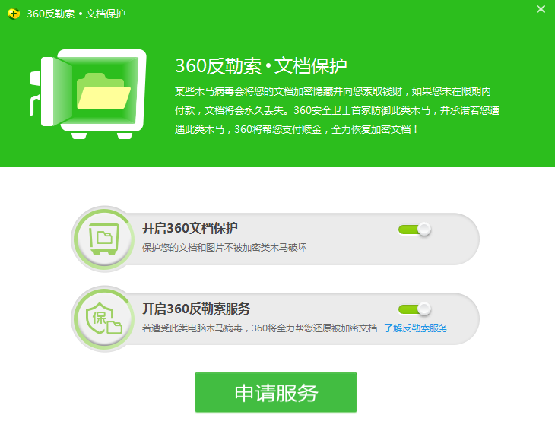Toggle the 开启360反勒索服务 switch
Viewport: 555px width, 437px height.
(x=414, y=310)
